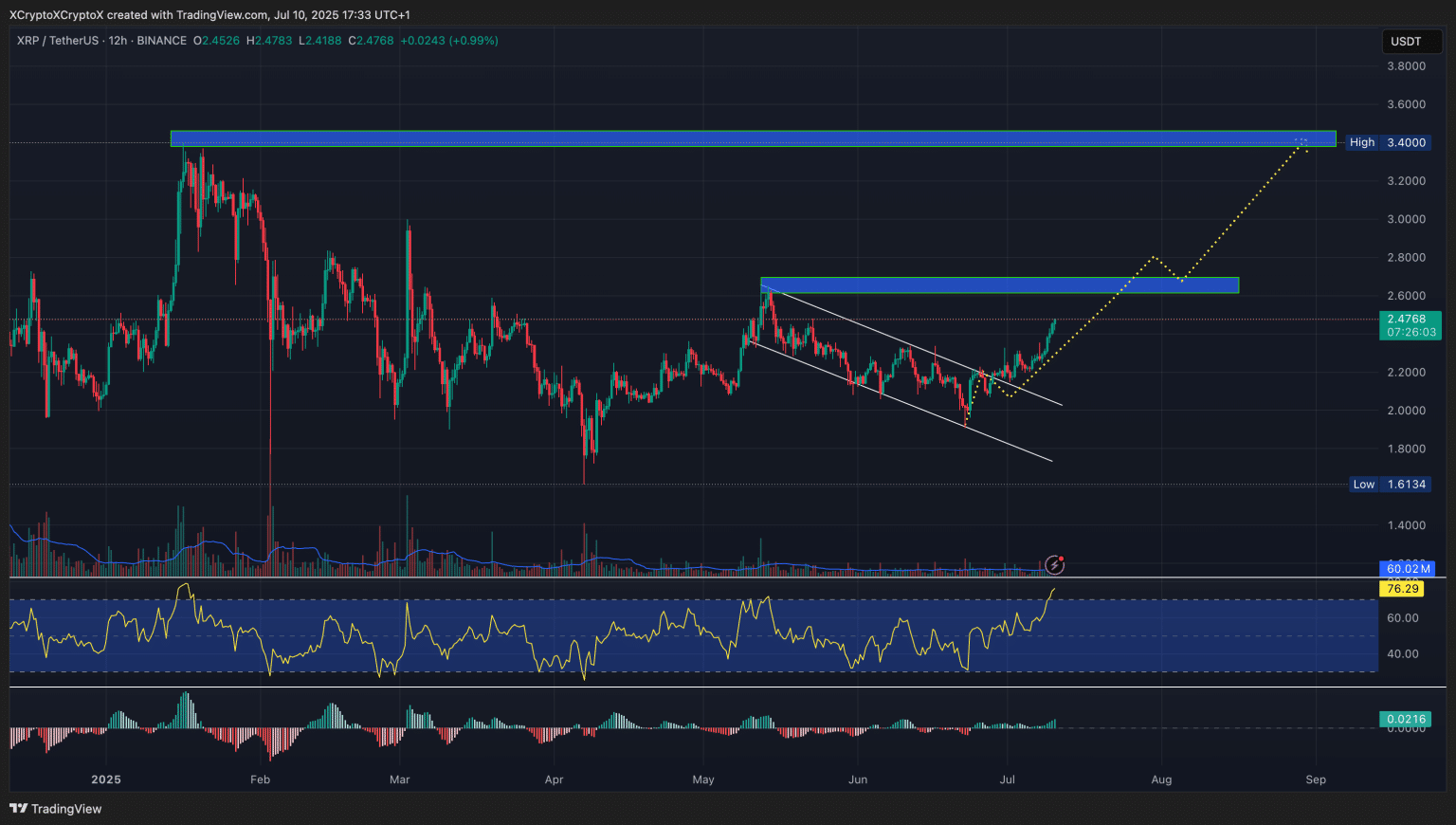The width and height of the screenshot is (1456, 825).
Task: Click the high value H2.4783
Action: [x=270, y=41]
